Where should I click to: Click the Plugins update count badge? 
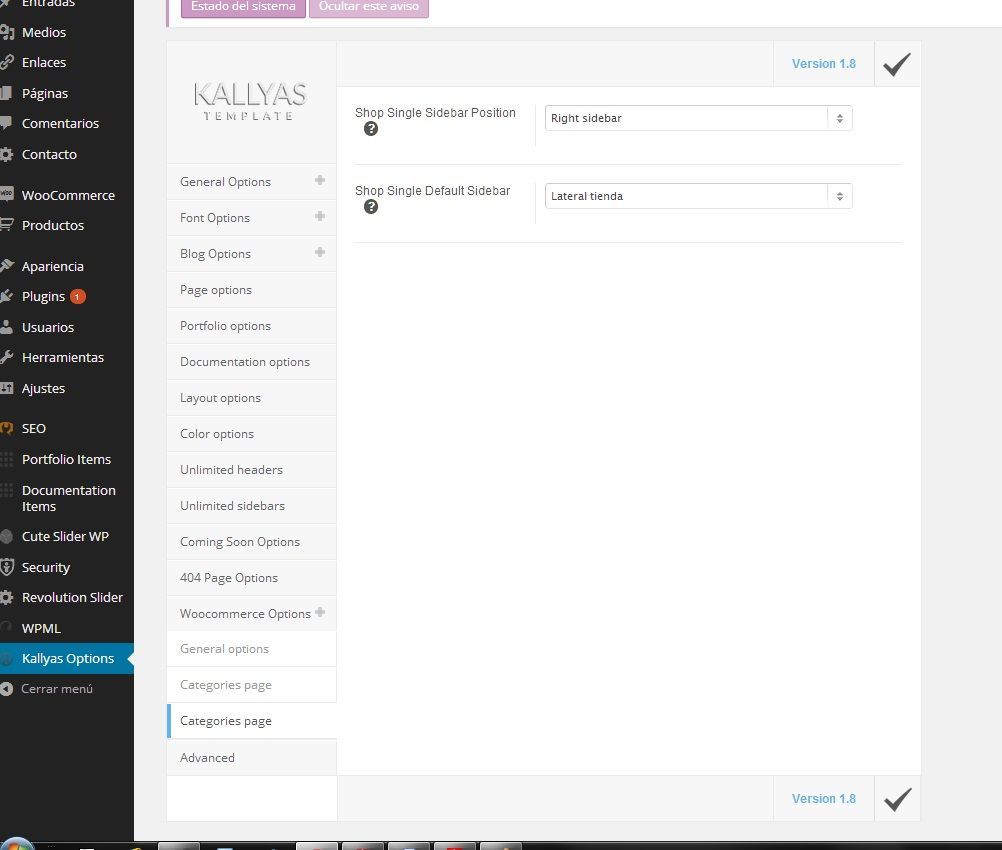click(x=77, y=297)
